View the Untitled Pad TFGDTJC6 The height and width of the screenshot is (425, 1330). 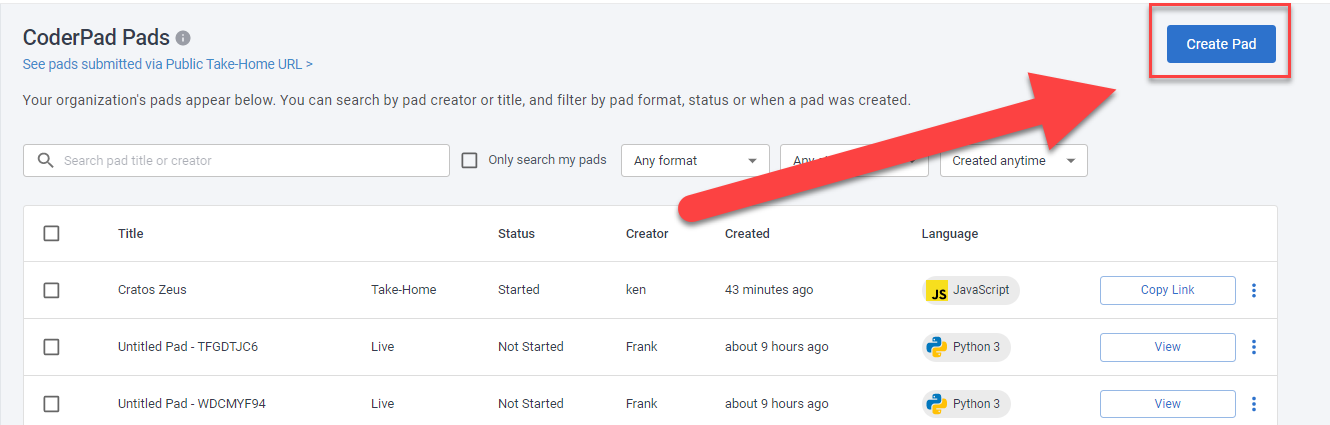[1167, 347]
